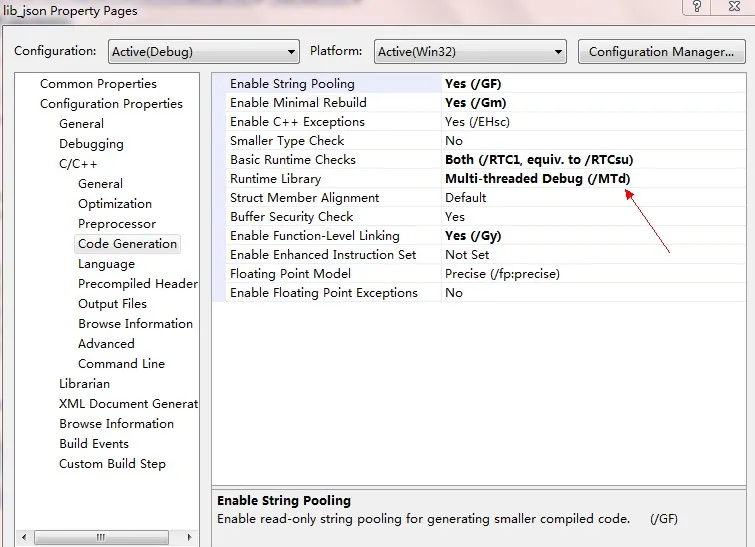Select Browse Information under C/C++

click(135, 324)
